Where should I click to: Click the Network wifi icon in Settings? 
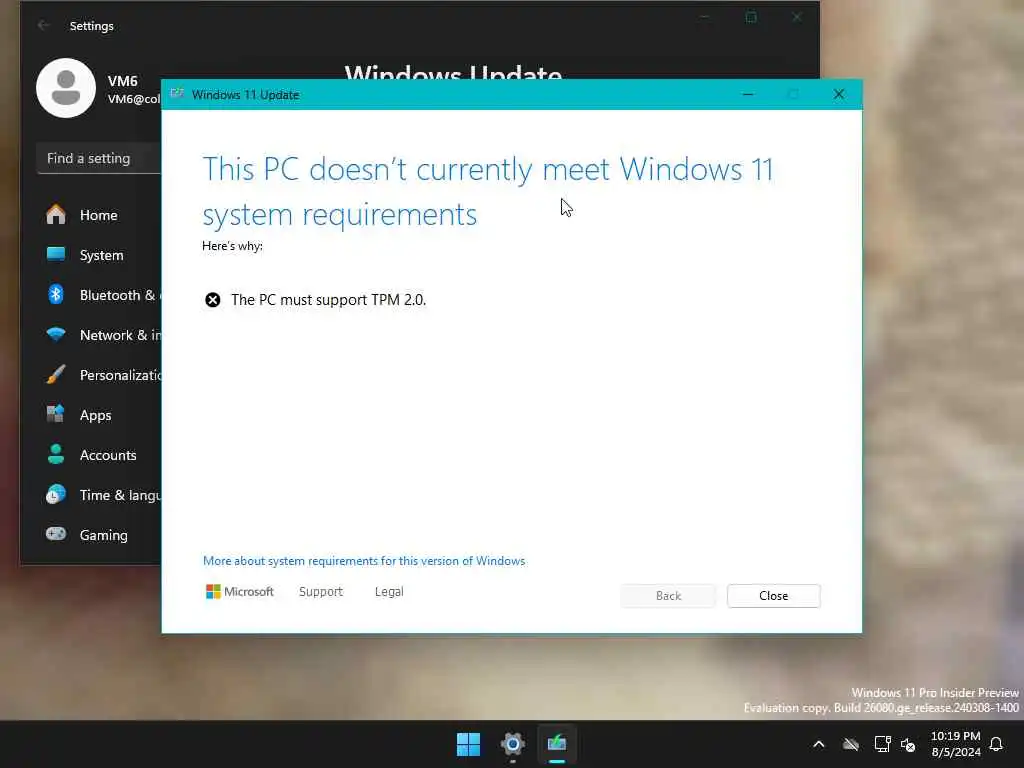(x=56, y=334)
